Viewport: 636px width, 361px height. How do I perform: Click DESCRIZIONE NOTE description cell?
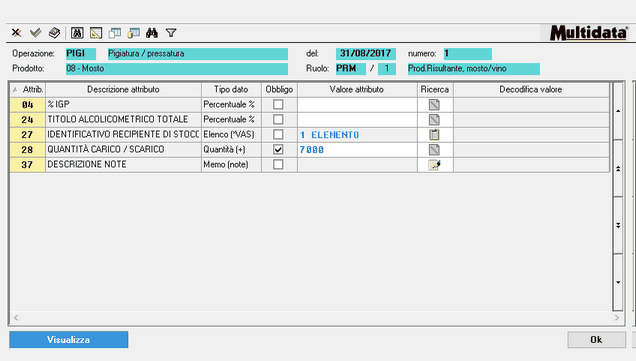coord(123,165)
